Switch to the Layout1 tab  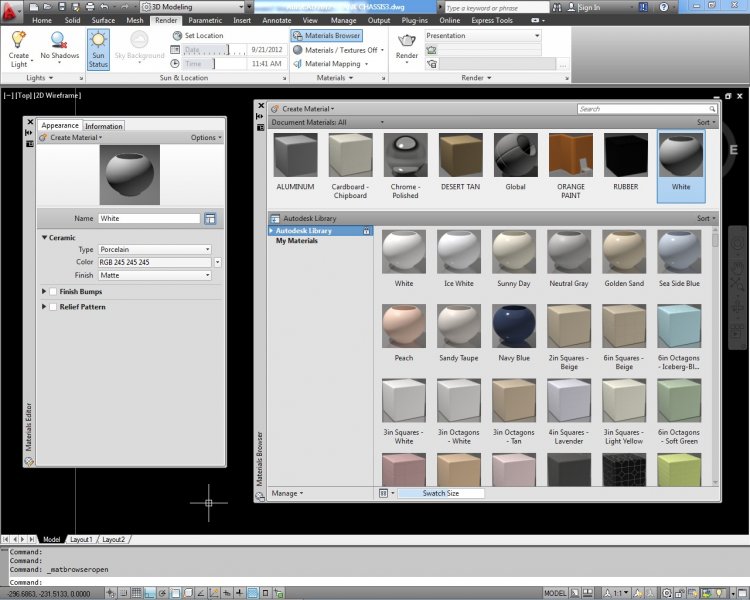[81, 539]
